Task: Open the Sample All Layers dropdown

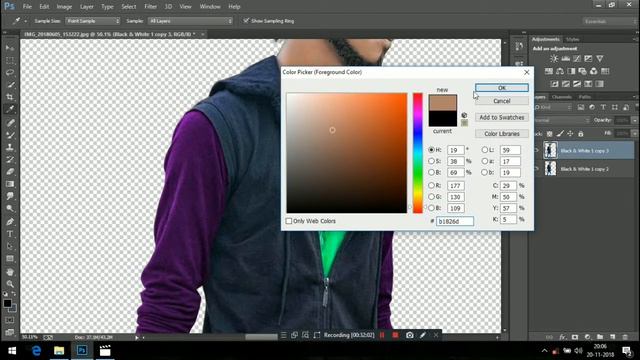Action: (x=191, y=20)
